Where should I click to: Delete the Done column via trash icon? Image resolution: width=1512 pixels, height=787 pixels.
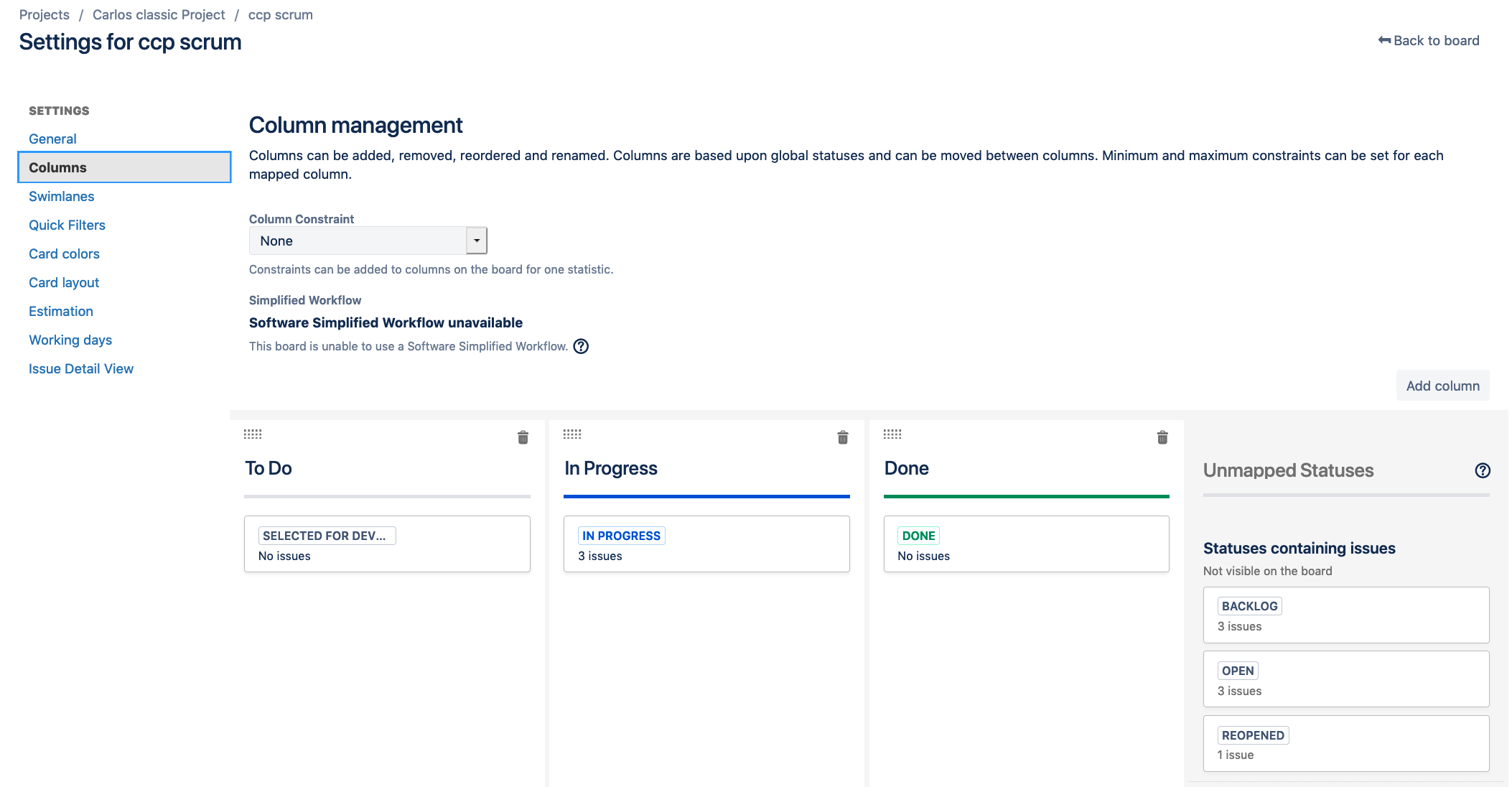point(1162,437)
